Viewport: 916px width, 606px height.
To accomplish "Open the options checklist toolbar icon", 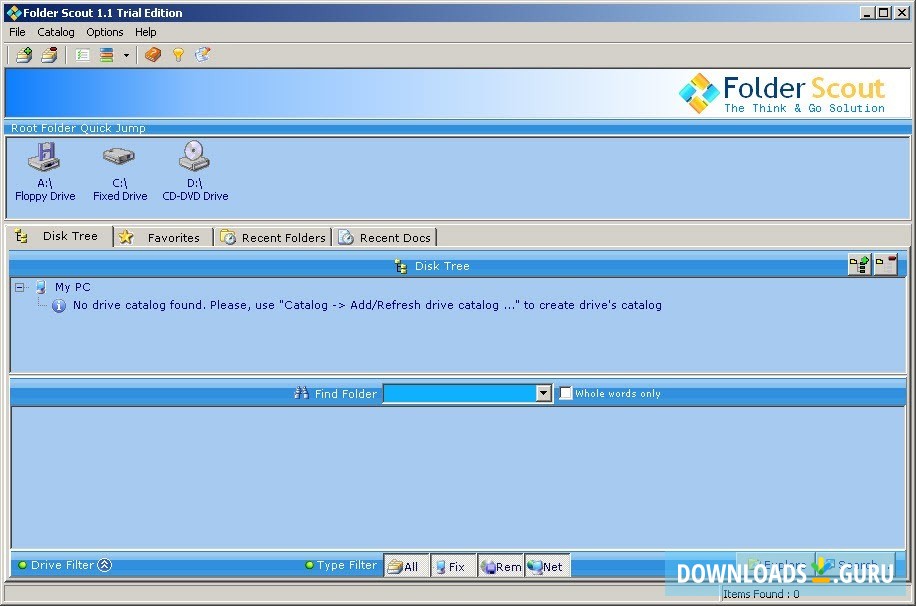I will coord(82,55).
